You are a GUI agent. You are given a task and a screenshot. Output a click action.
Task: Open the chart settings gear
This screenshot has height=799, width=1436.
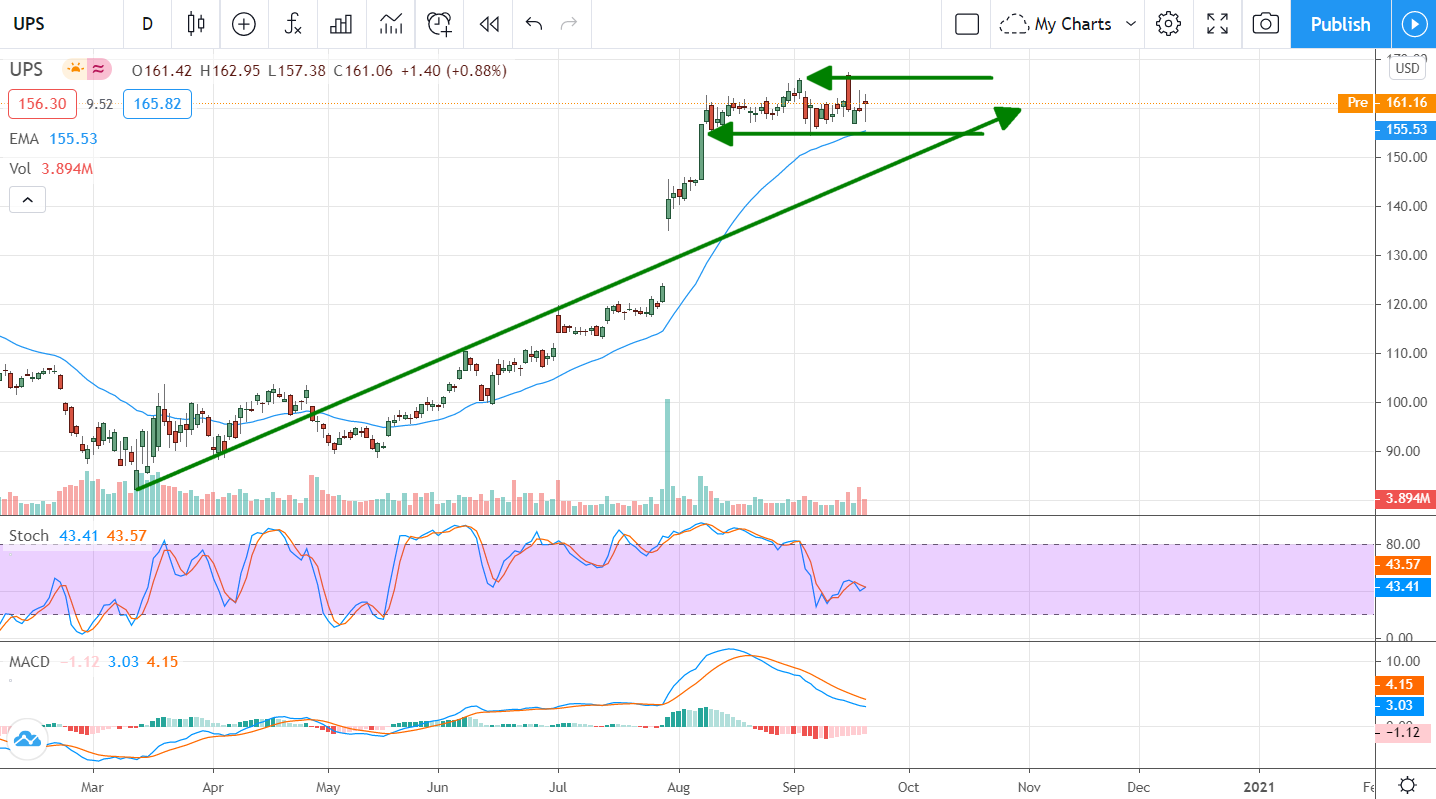pyautogui.click(x=1168, y=23)
